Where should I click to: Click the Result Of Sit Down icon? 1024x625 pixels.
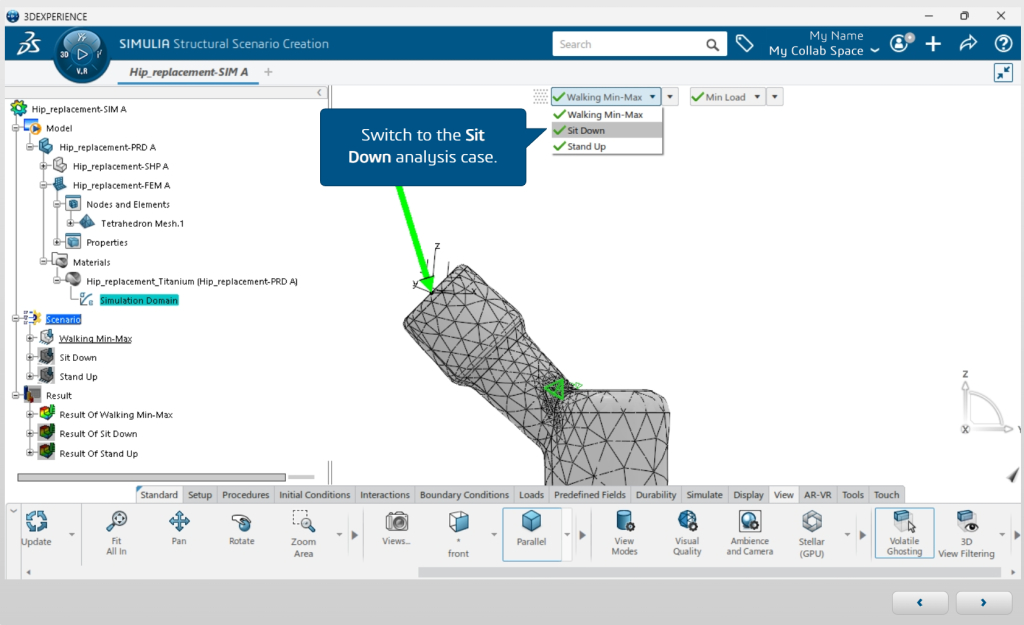tap(46, 433)
